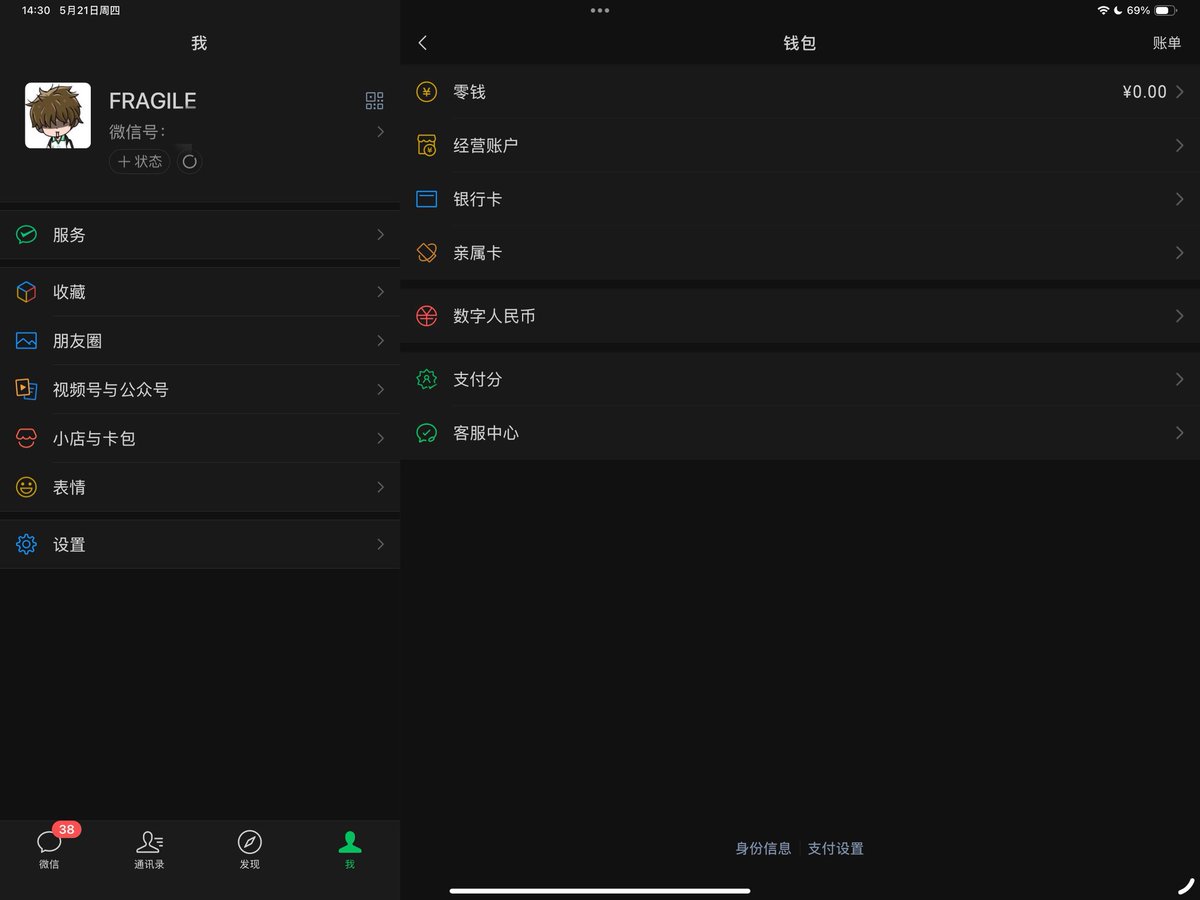
Task: Open 账单 bills in the top bar
Action: 1167,43
